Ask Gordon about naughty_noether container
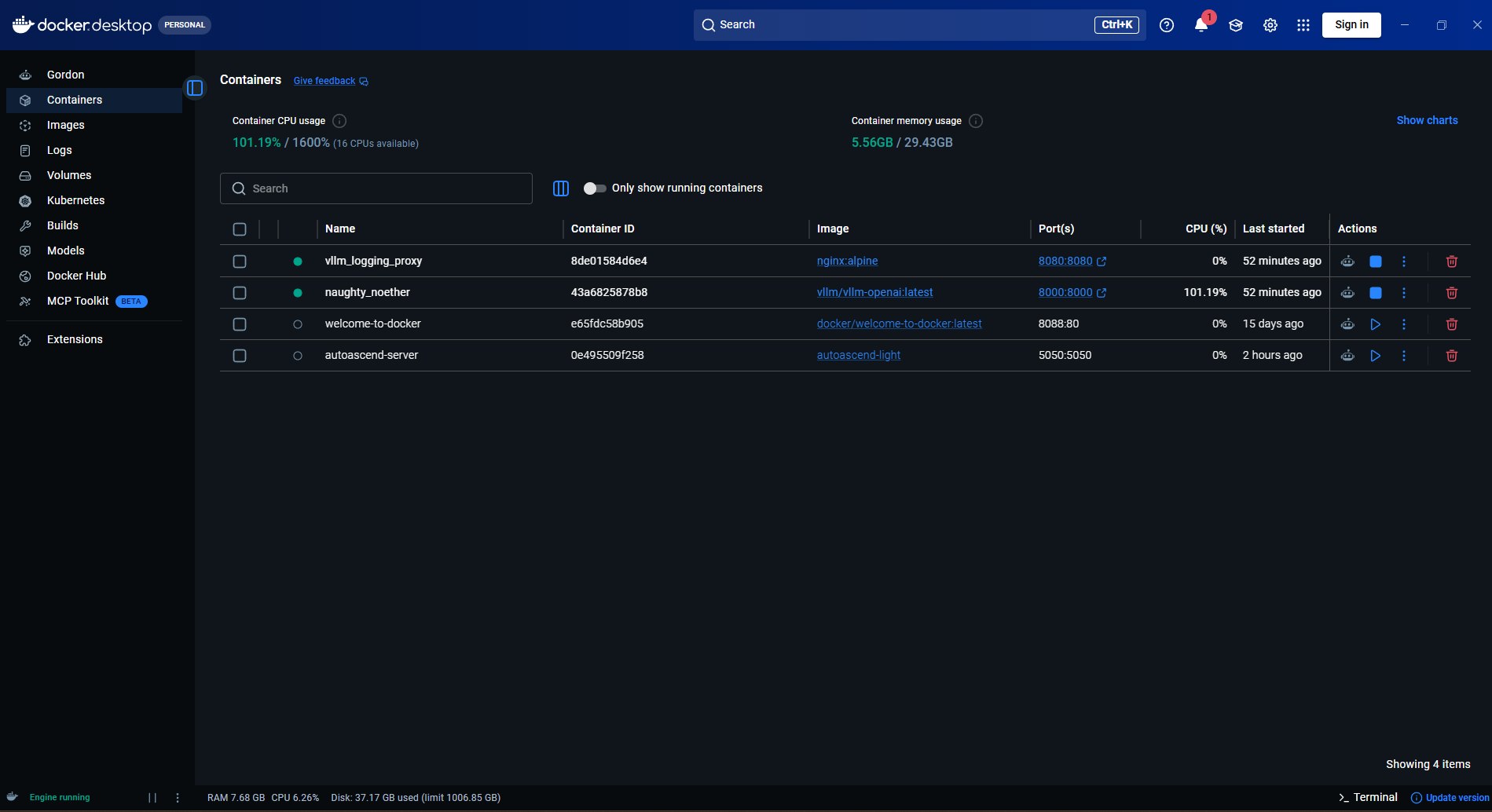 tap(1347, 293)
